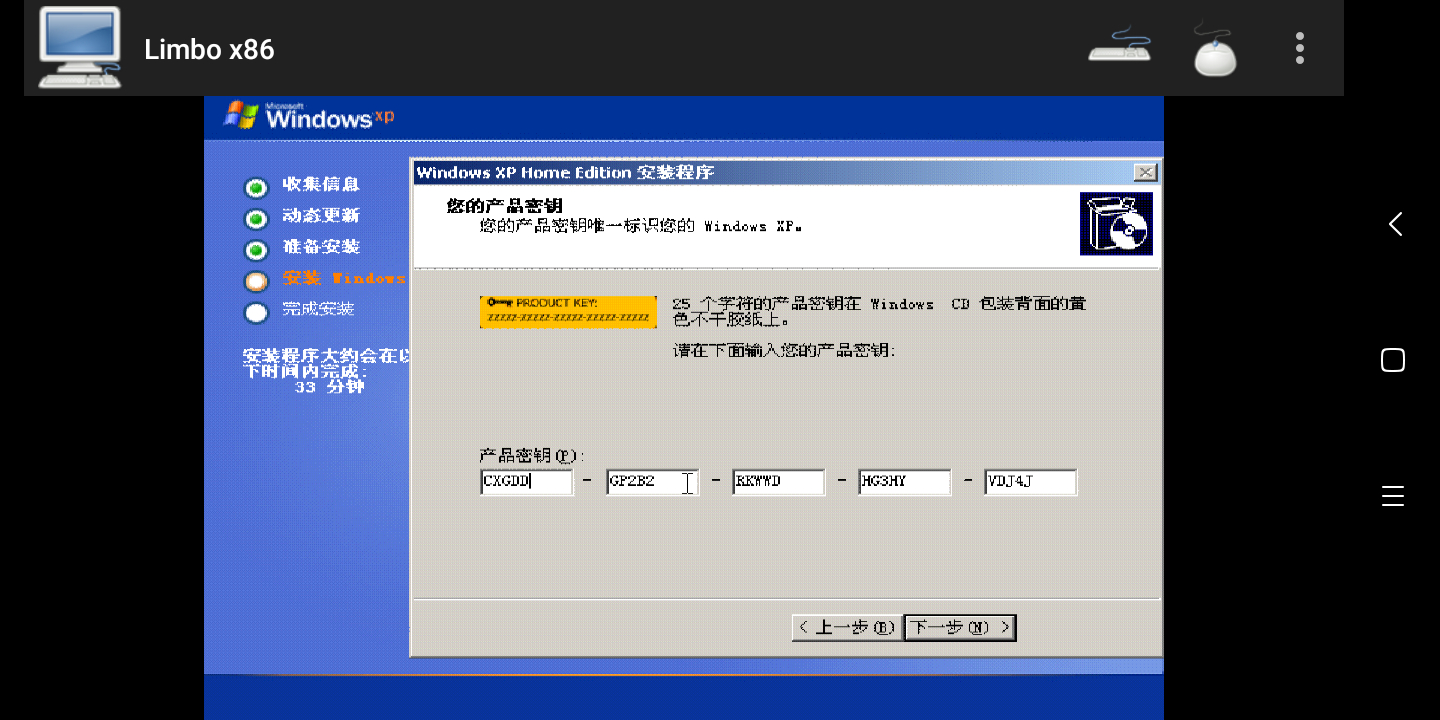Click the 您的产品密钥 heading
This screenshot has width=1440, height=720.
[504, 207]
